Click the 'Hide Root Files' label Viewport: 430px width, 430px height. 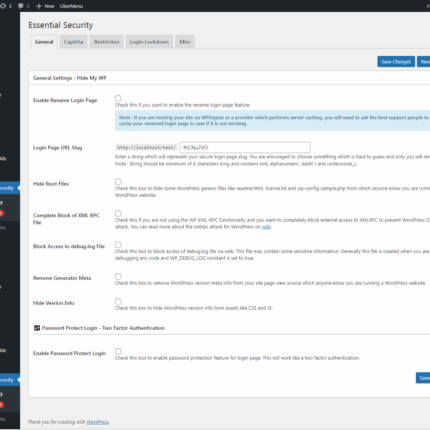point(51,184)
